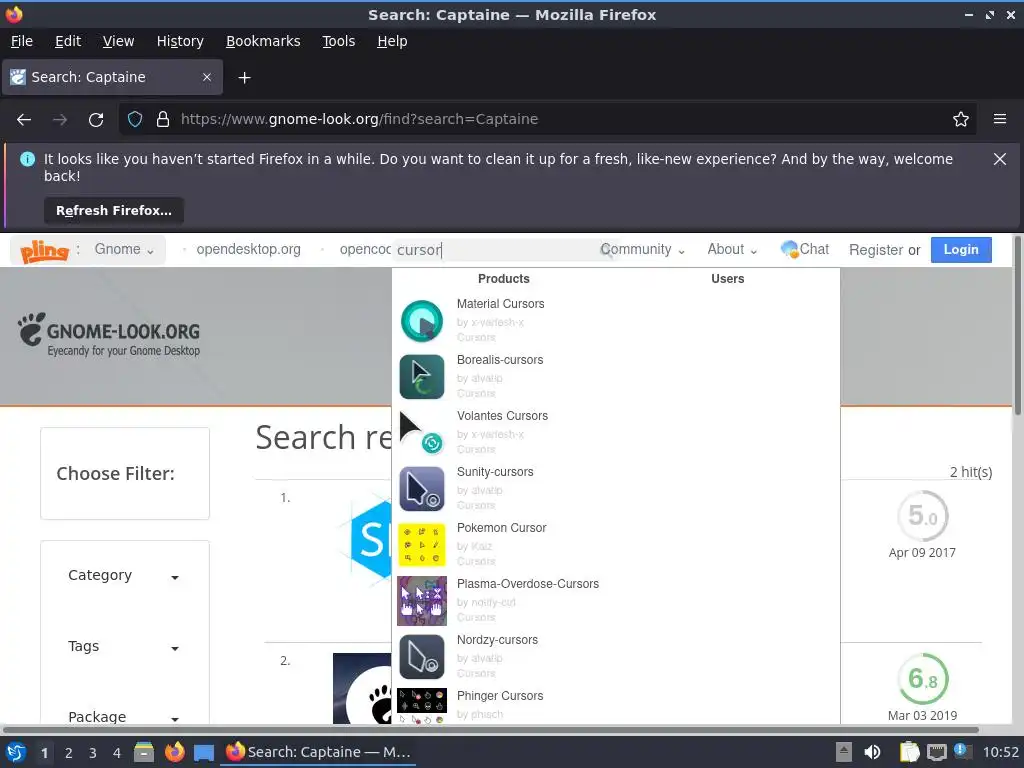This screenshot has width=1024, height=768.
Task: Open the File menu
Action: pyautogui.click(x=22, y=41)
